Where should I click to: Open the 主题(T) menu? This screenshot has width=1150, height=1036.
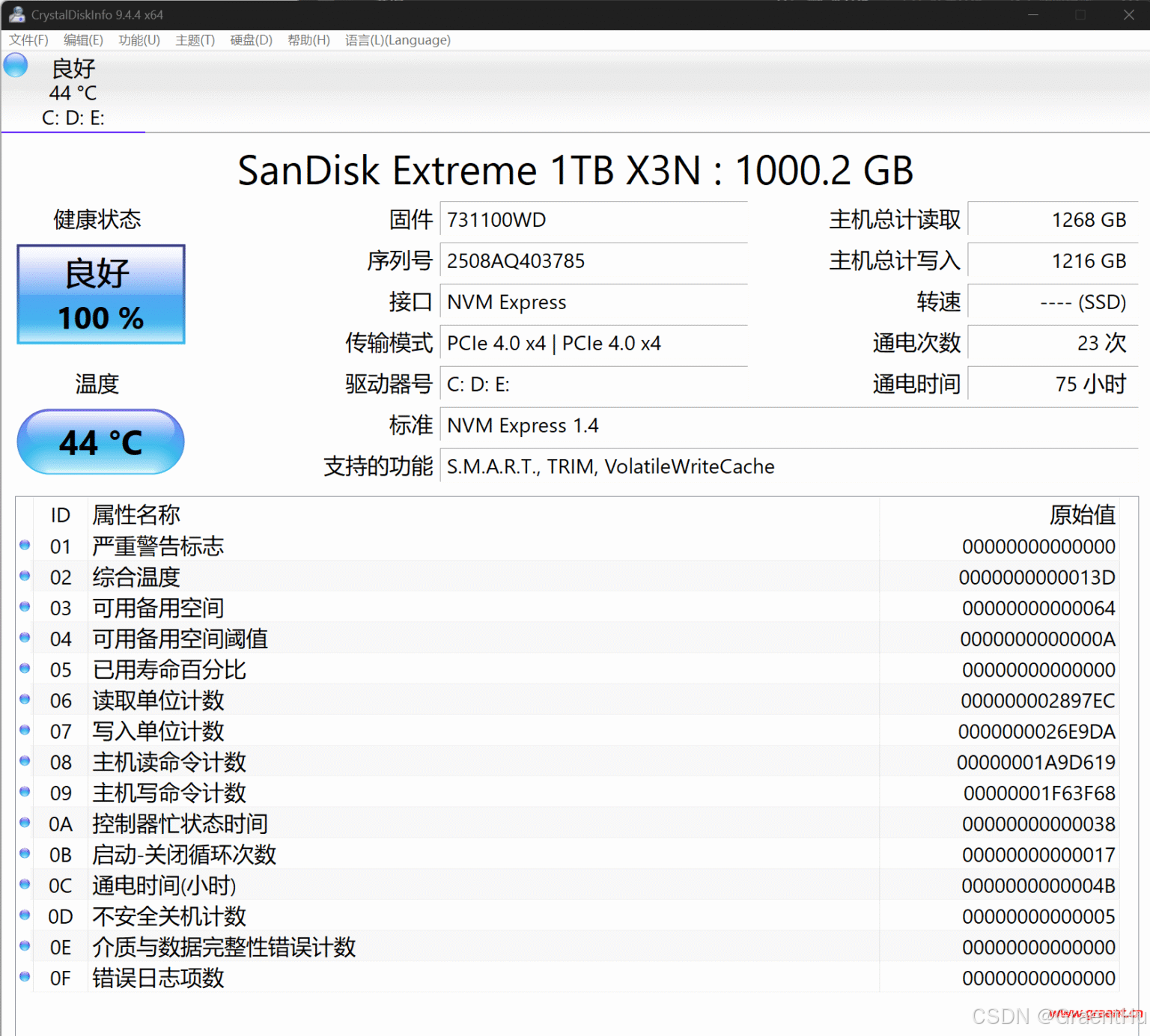tap(195, 40)
